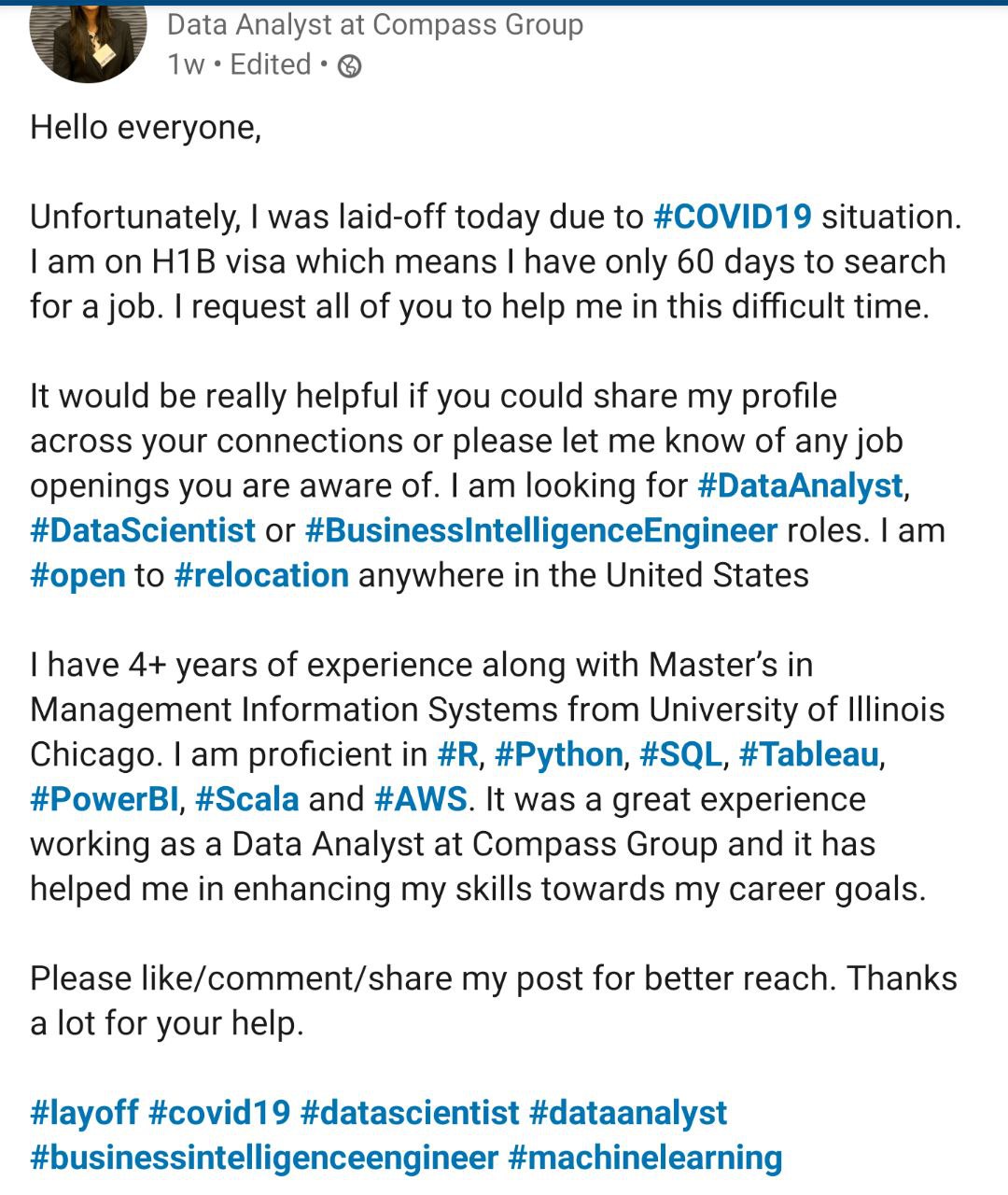Image resolution: width=1008 pixels, height=1195 pixels.
Task: Follow the capitalized #DataAnalyst hashtag in the post body
Action: pyautogui.click(x=801, y=485)
